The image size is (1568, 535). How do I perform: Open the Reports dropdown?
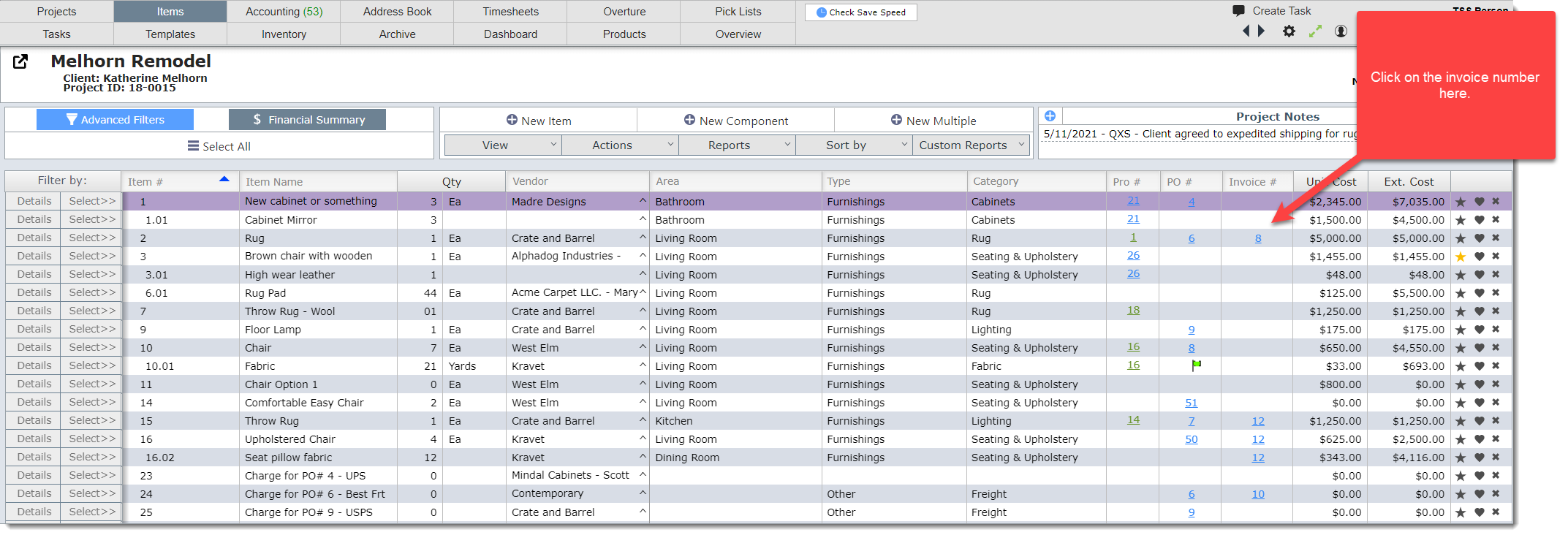[x=737, y=145]
